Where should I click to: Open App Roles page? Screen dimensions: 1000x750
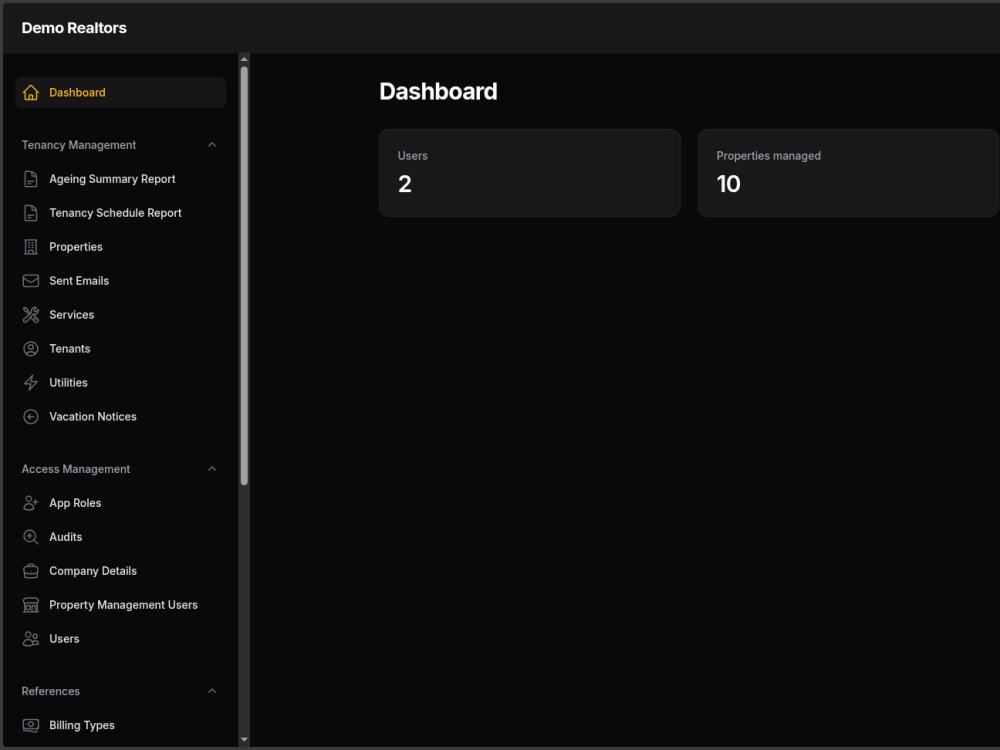pyautogui.click(x=121, y=503)
